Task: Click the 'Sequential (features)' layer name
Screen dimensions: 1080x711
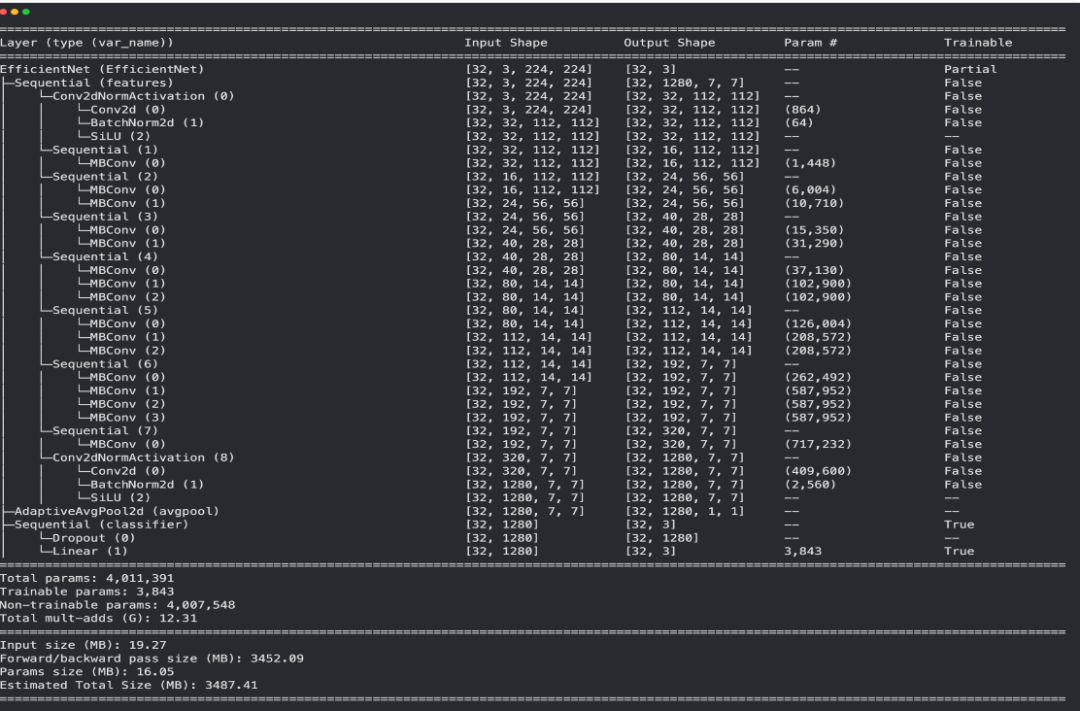Action: (94, 83)
